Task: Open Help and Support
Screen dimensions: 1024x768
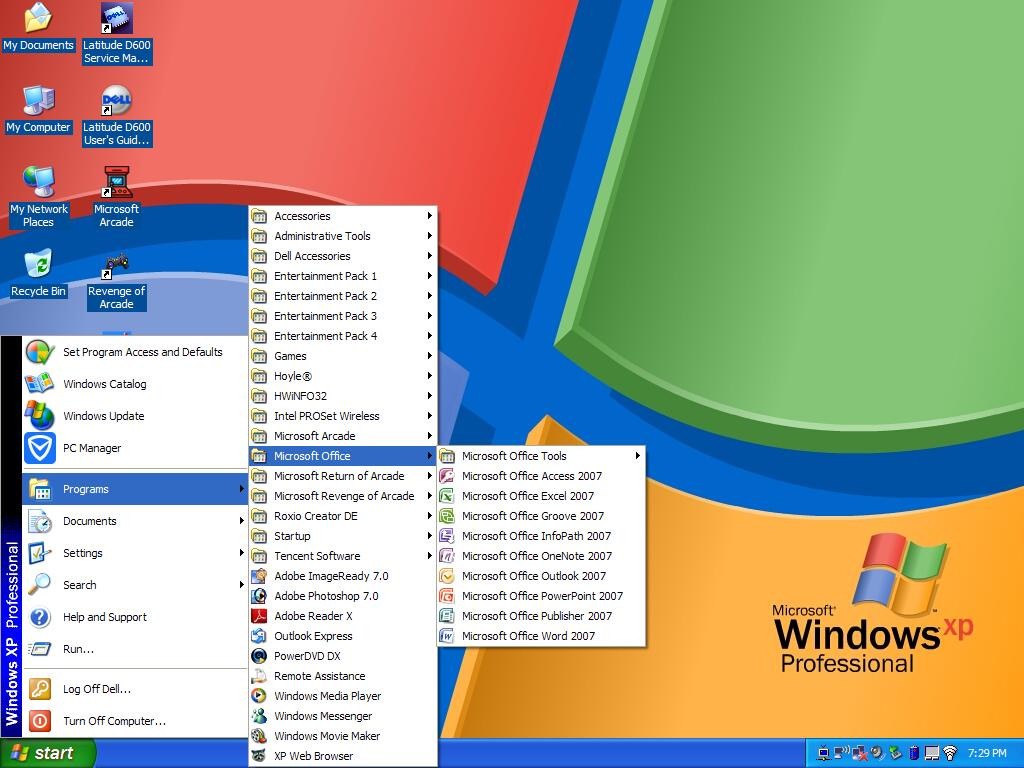Action: 135,617
